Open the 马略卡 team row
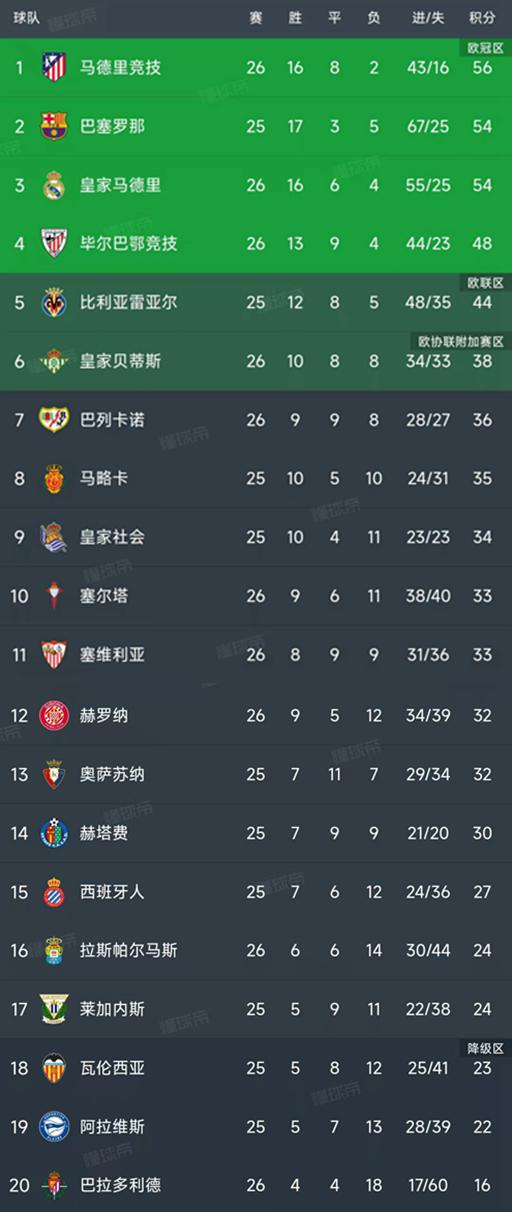512x1212 pixels. pos(256,479)
